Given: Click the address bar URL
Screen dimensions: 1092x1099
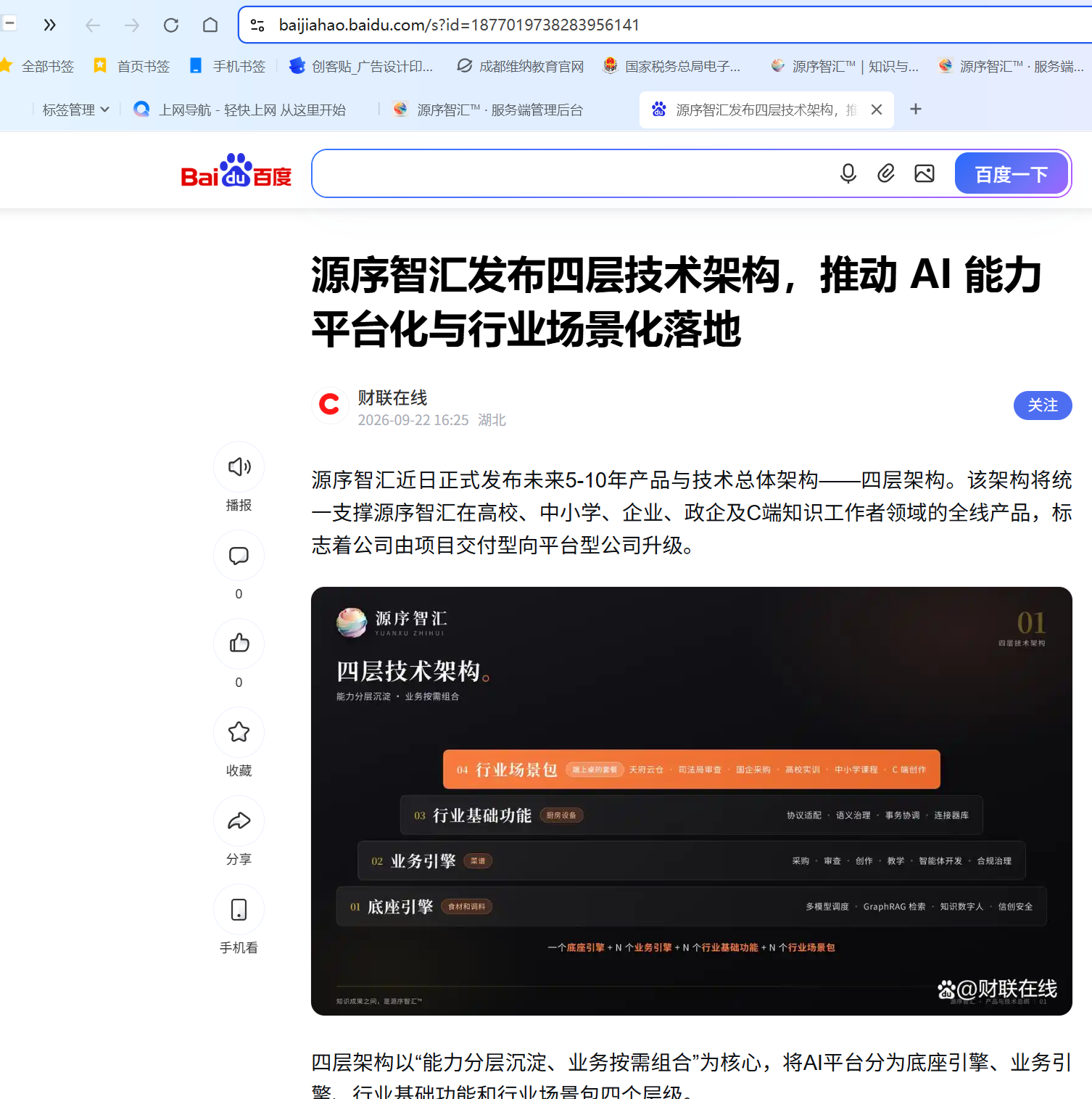Looking at the screenshot, I should [459, 25].
